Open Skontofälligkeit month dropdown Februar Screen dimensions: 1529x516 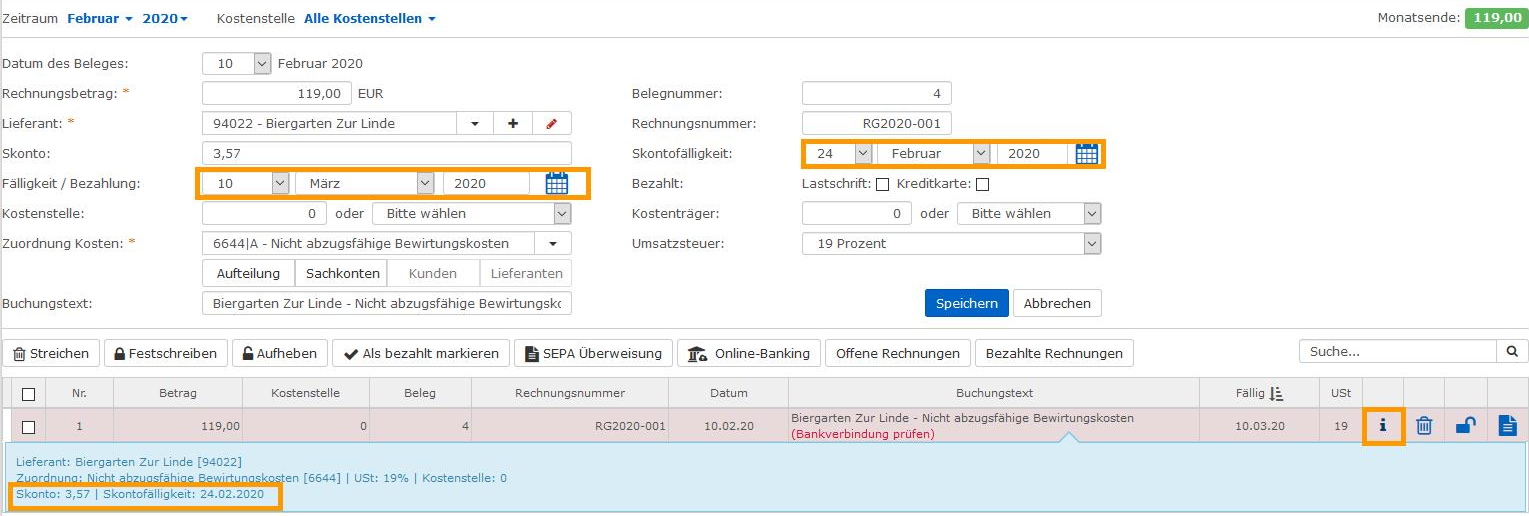pyautogui.click(x=934, y=154)
